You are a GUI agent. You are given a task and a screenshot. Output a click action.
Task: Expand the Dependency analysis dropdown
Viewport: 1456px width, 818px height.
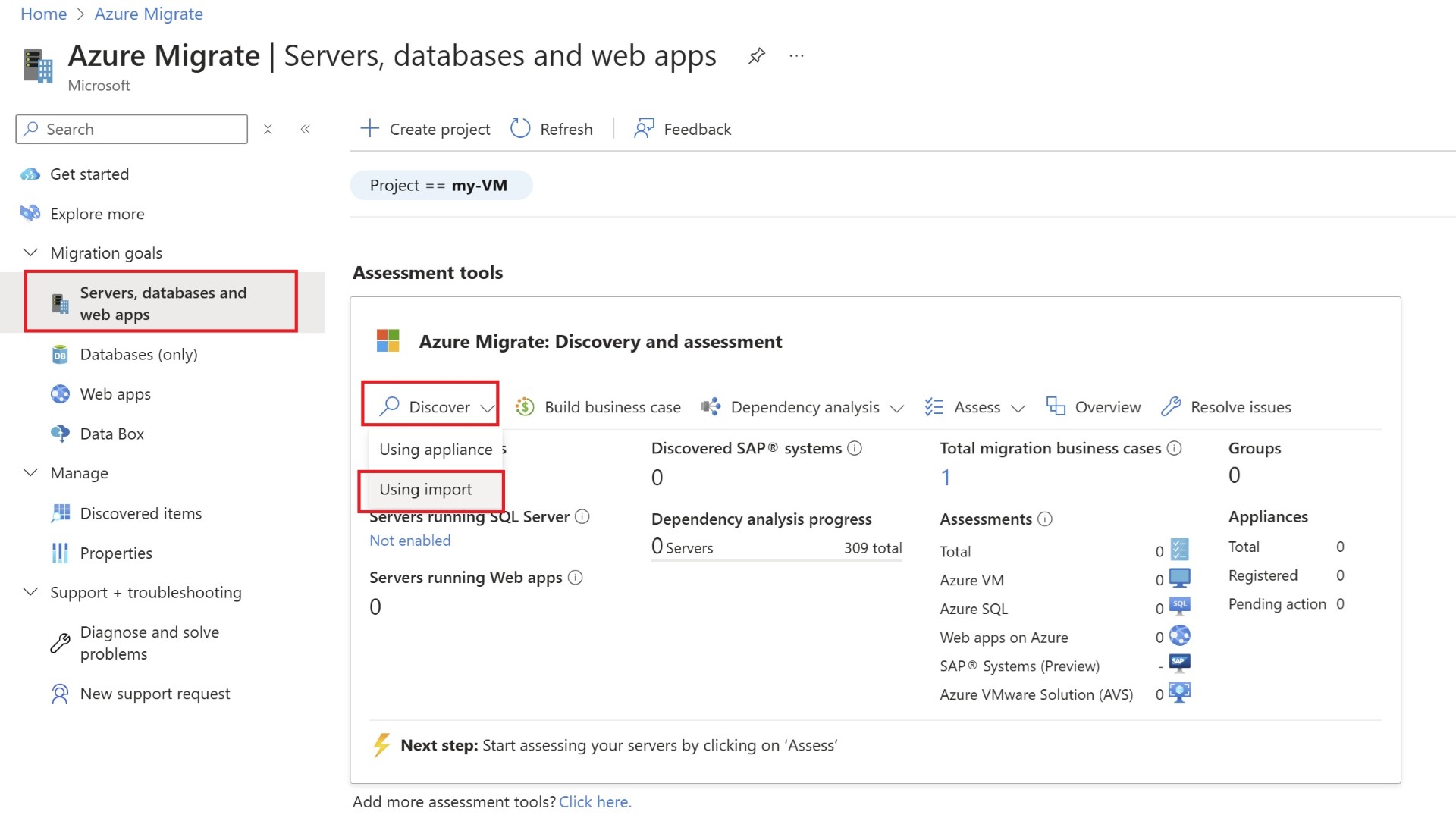click(x=896, y=408)
